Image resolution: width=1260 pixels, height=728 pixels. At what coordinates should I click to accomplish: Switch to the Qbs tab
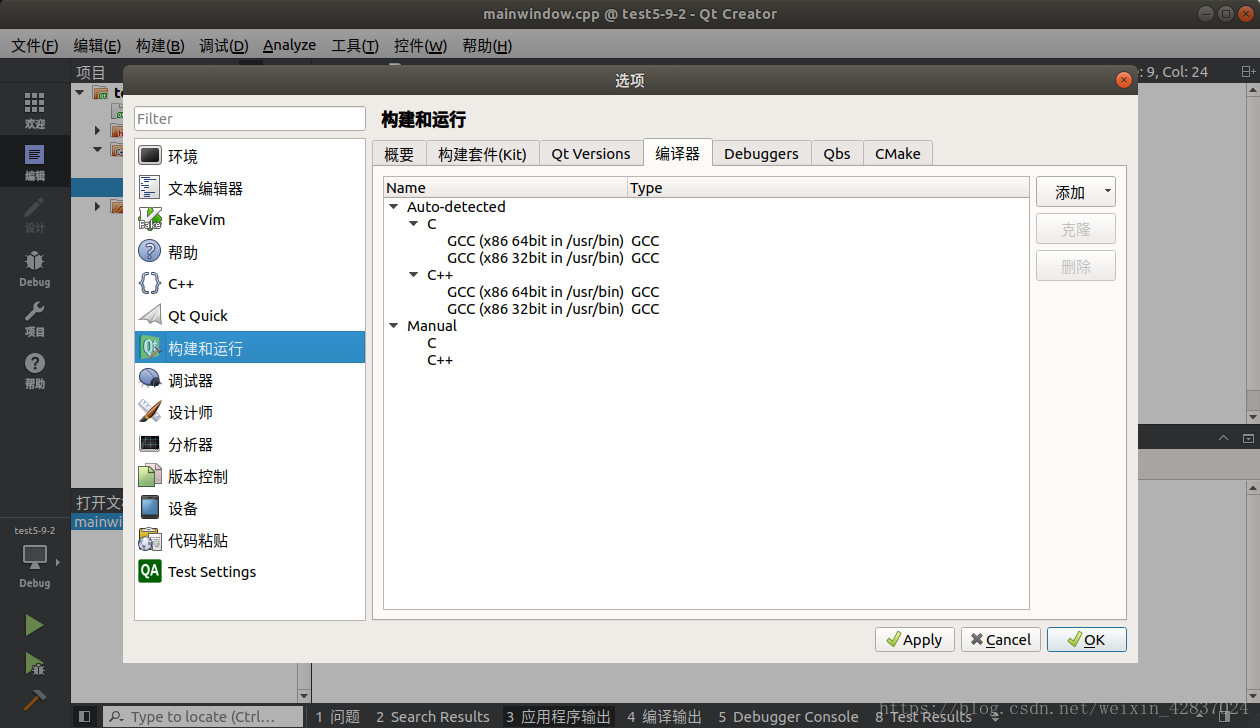coord(837,154)
